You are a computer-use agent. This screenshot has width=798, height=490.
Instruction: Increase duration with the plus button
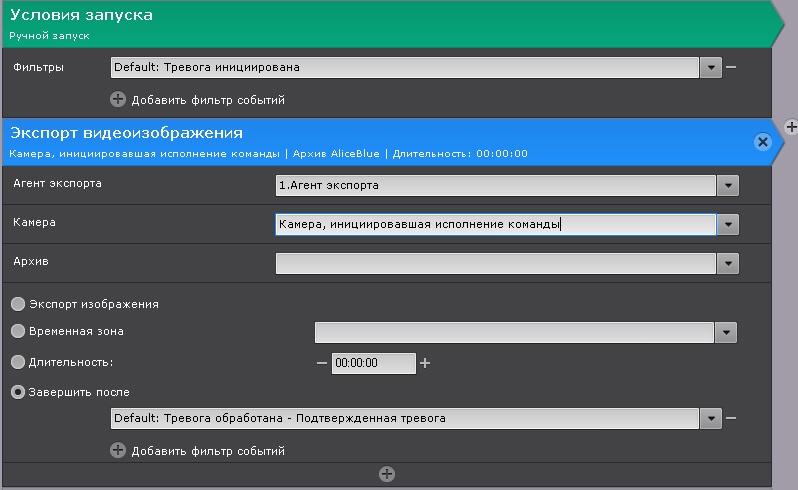(x=425, y=363)
